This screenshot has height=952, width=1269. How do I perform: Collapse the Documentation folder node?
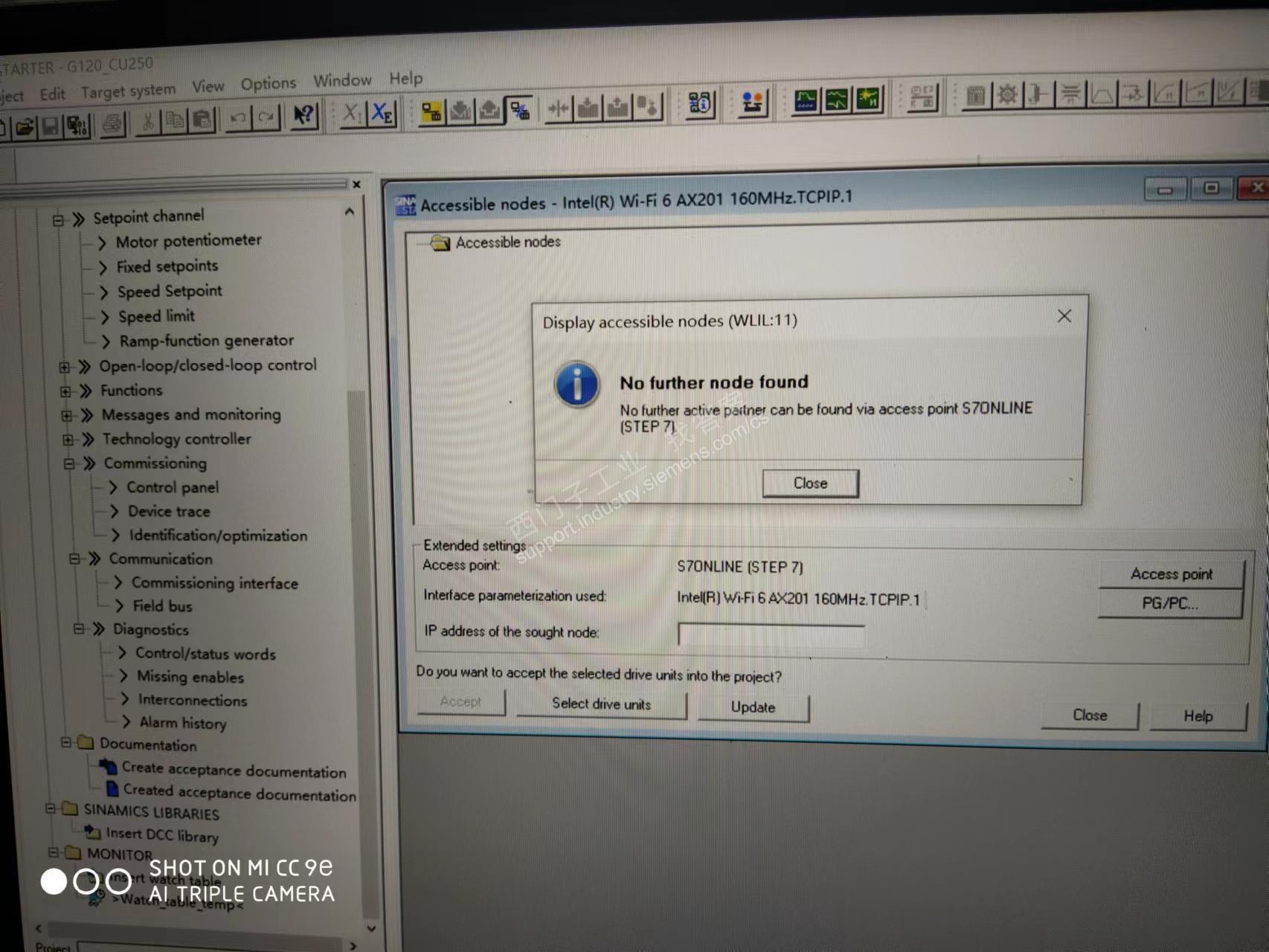65,742
